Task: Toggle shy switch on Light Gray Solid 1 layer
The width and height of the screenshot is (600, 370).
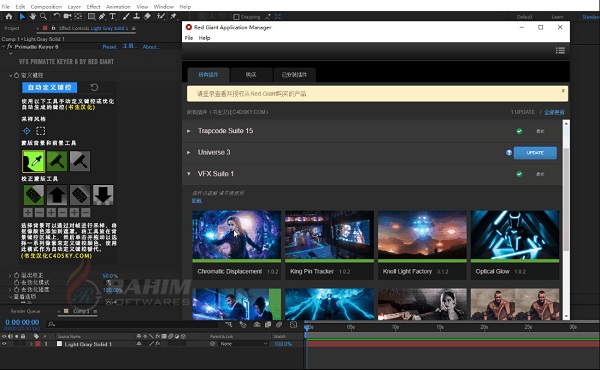Action: point(139,344)
